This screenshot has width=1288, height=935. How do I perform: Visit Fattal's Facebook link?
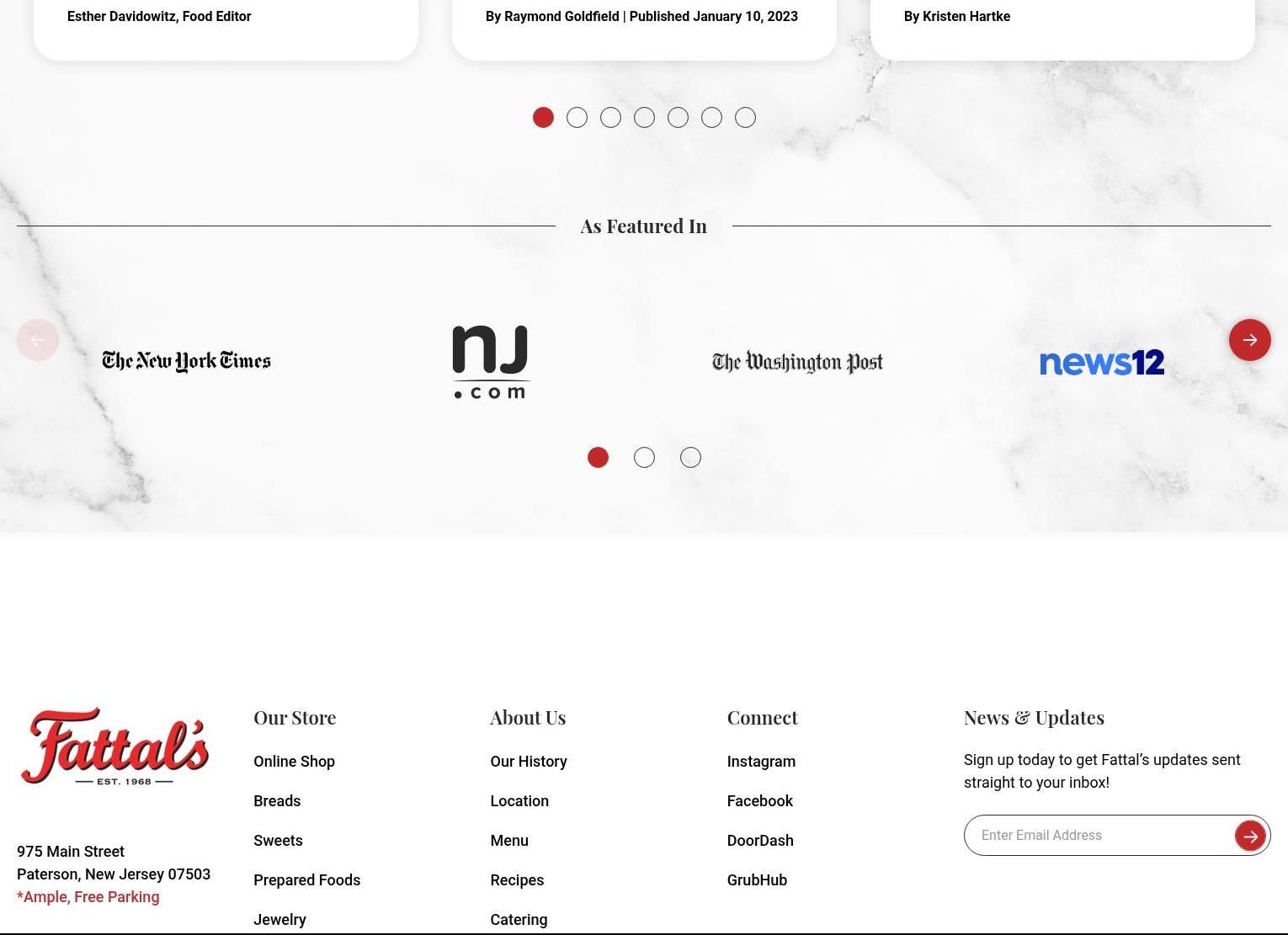click(x=759, y=800)
